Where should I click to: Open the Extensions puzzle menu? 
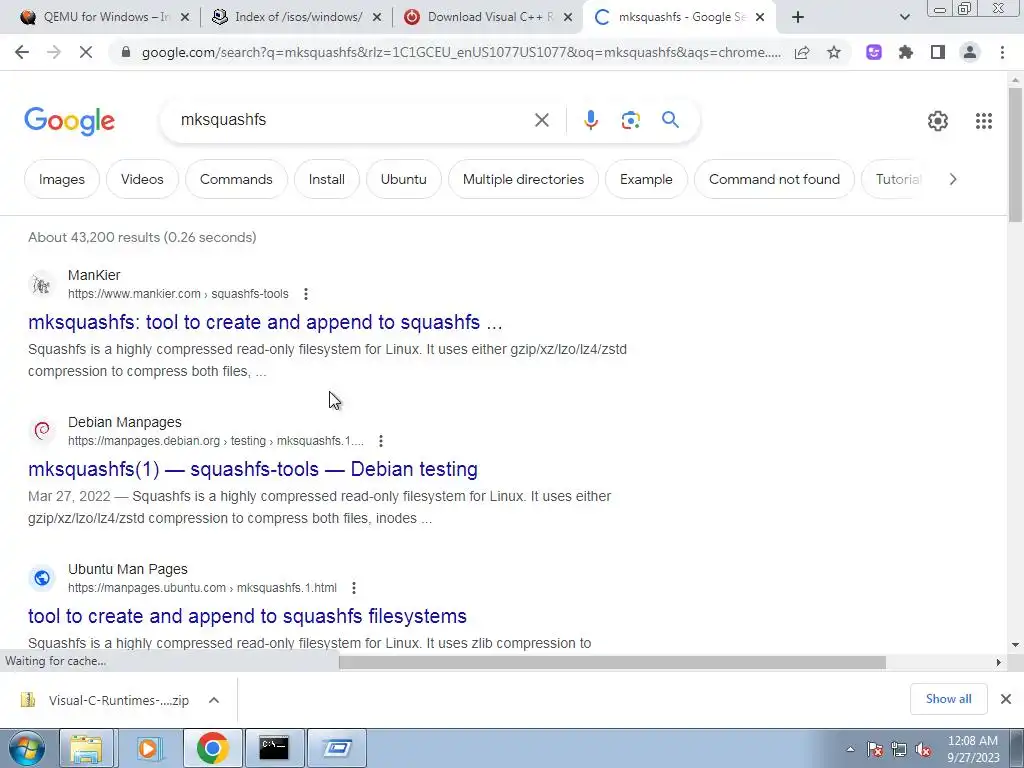coord(906,52)
